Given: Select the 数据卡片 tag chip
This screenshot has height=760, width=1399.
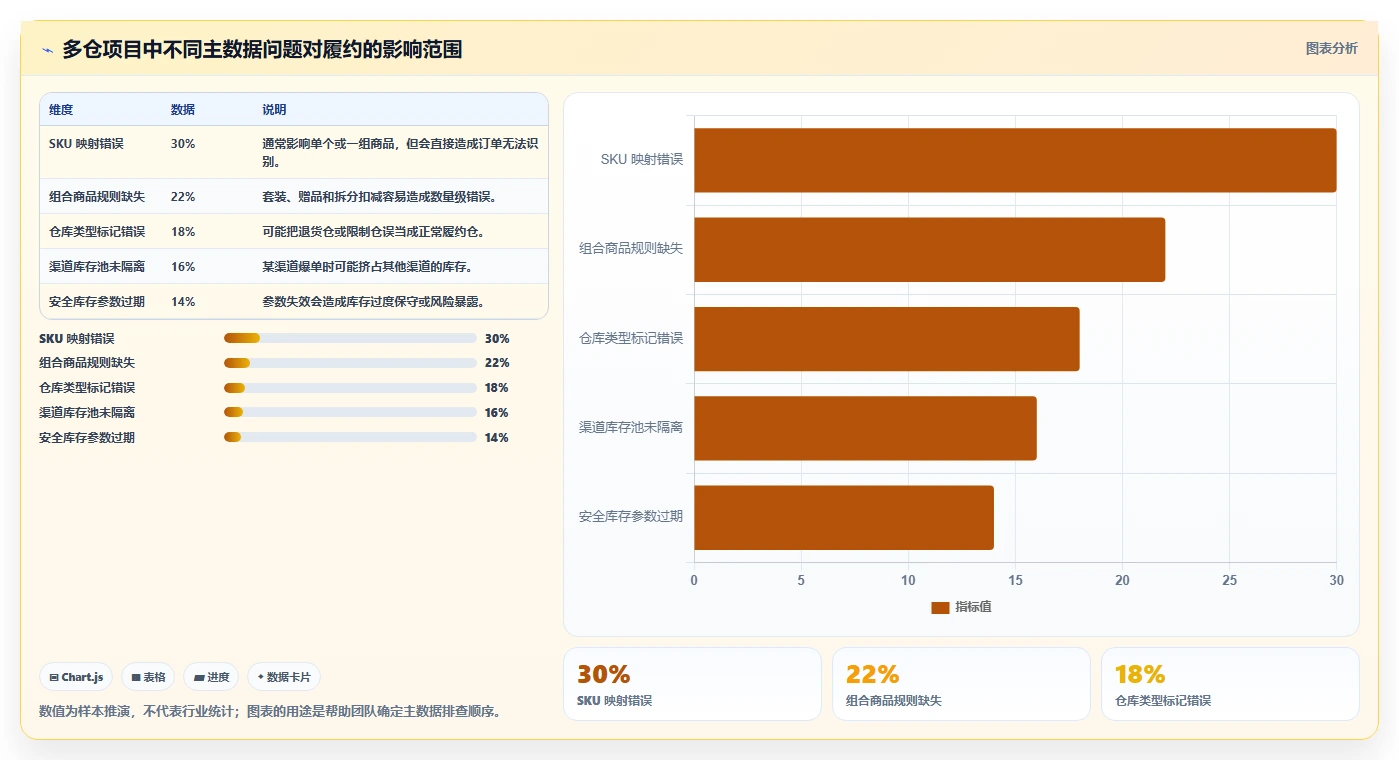Looking at the screenshot, I should pos(284,677).
